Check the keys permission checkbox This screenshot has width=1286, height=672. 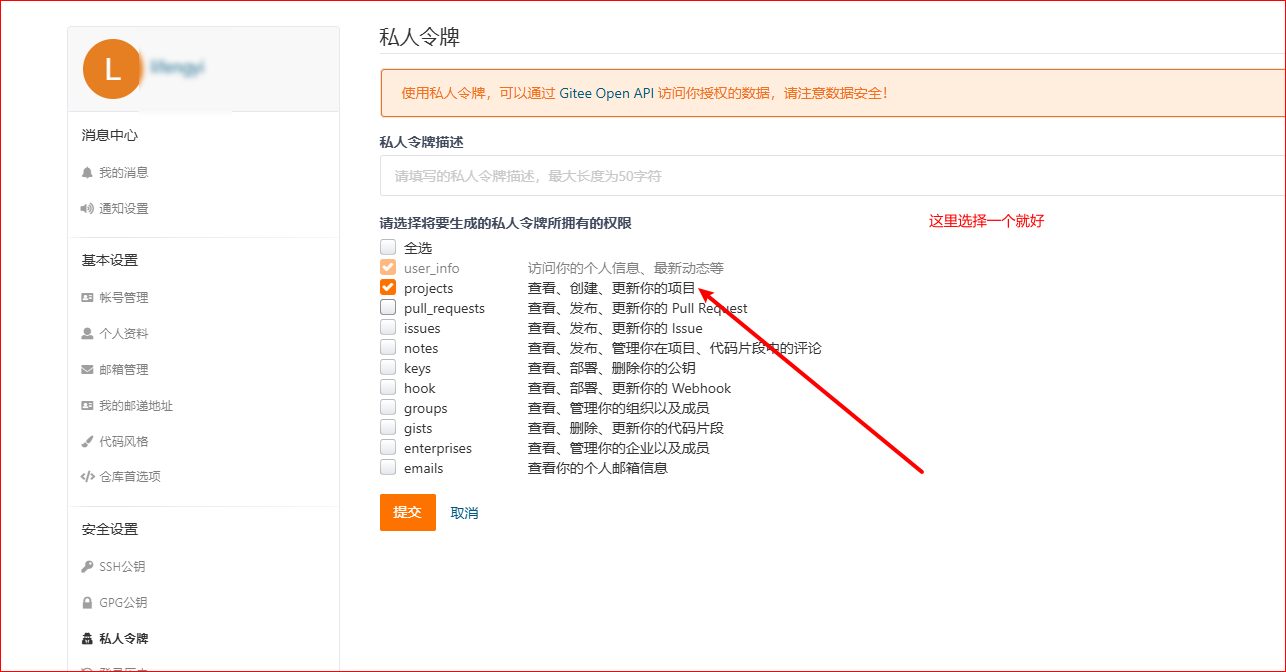(388, 367)
